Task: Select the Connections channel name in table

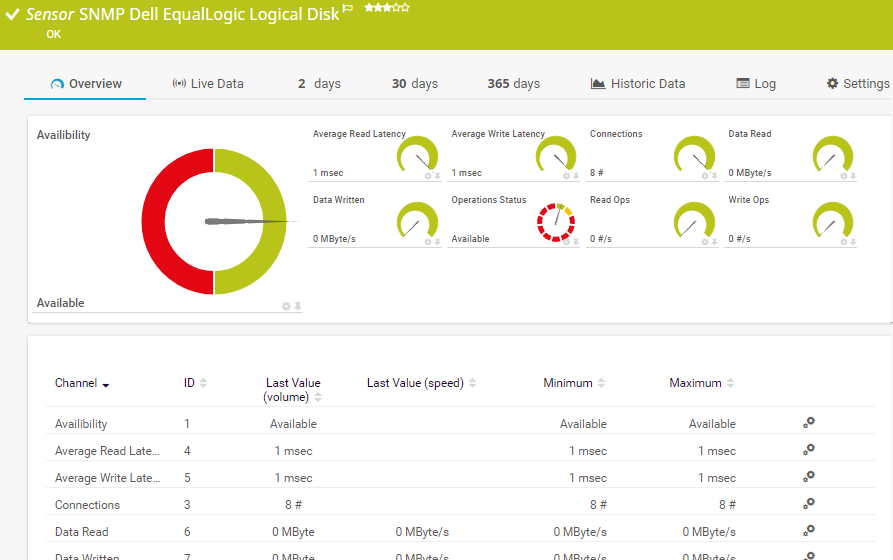Action: [87, 505]
